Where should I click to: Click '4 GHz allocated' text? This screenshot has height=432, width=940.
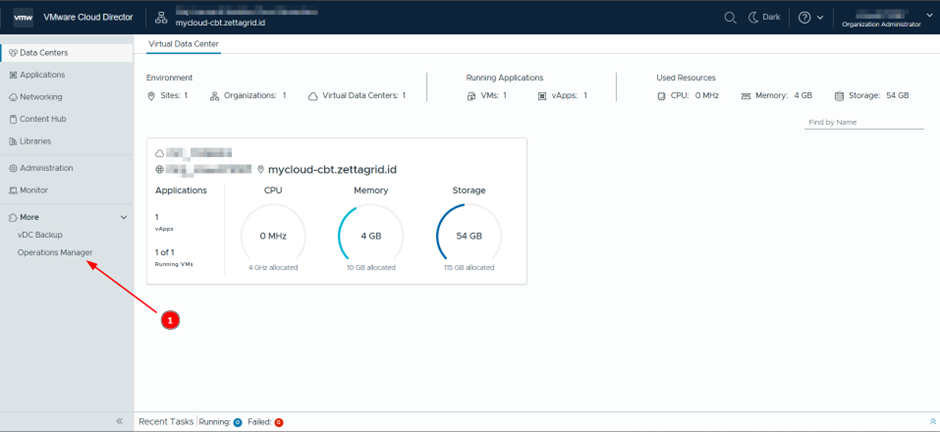273,268
